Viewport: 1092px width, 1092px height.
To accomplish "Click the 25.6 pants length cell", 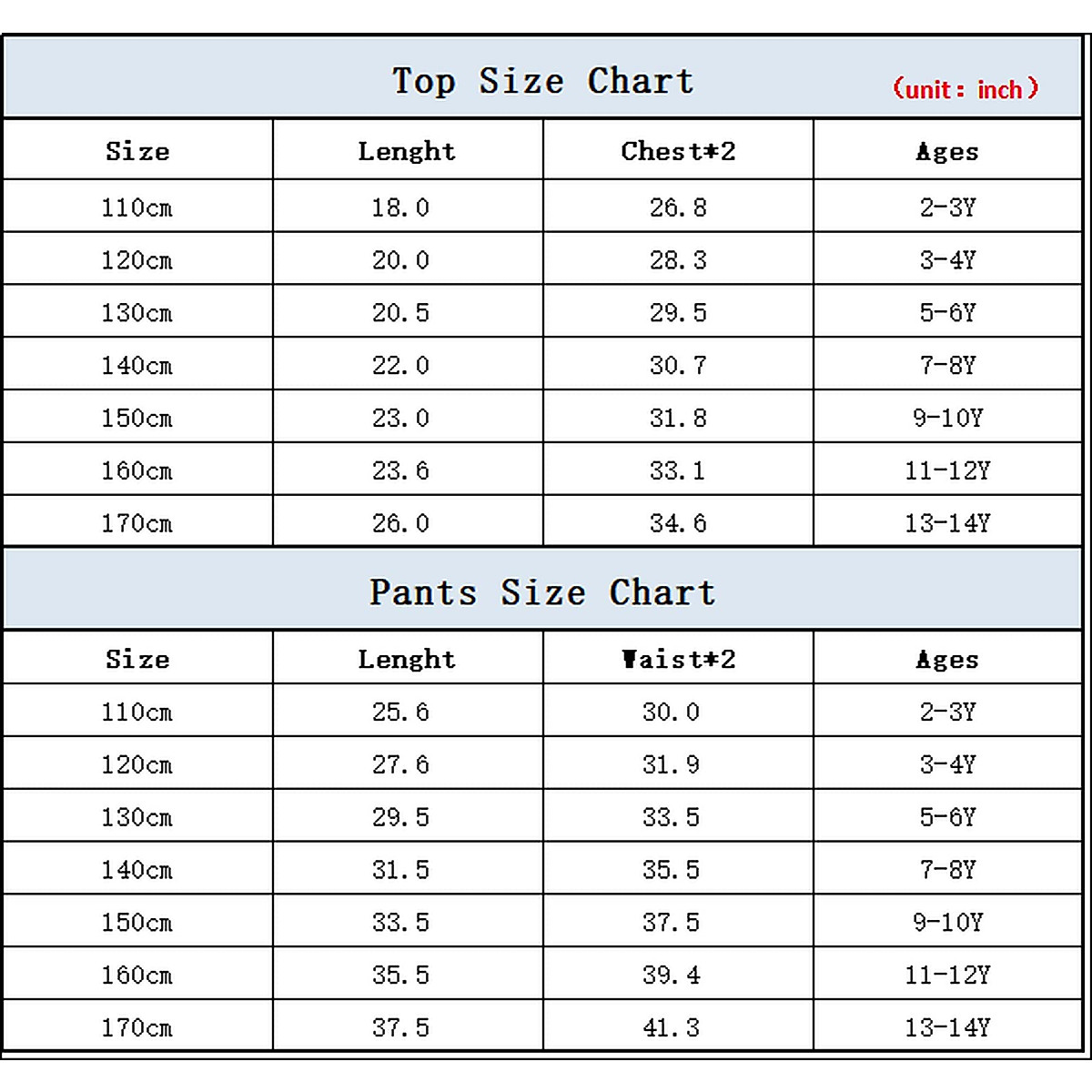I will tap(400, 712).
